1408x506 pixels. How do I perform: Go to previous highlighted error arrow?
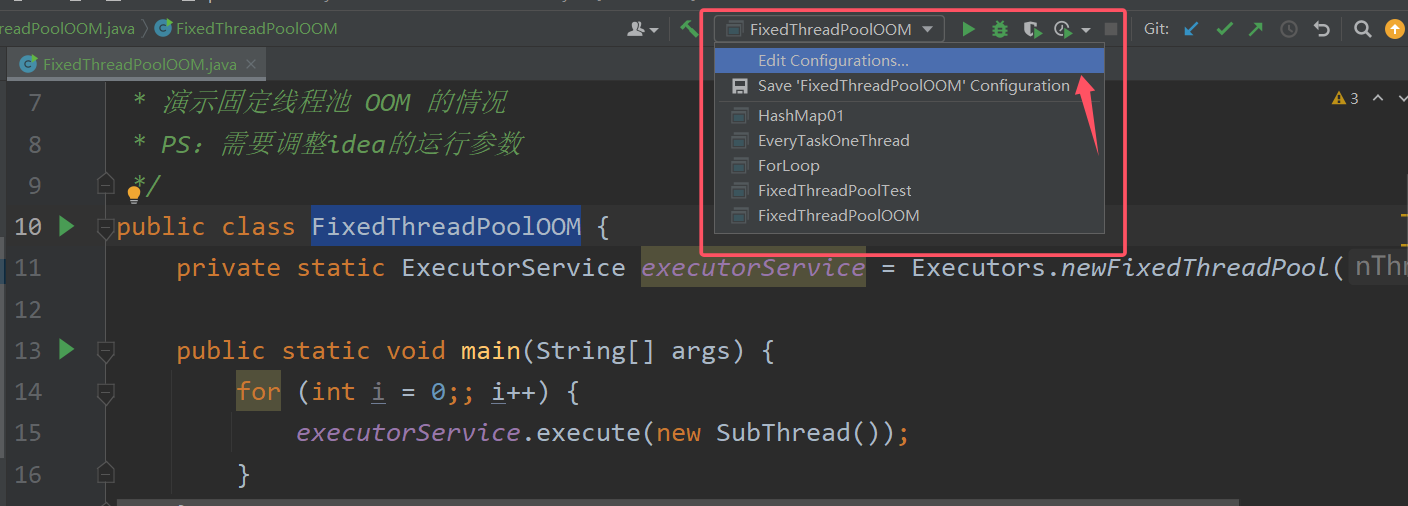[x=1378, y=98]
